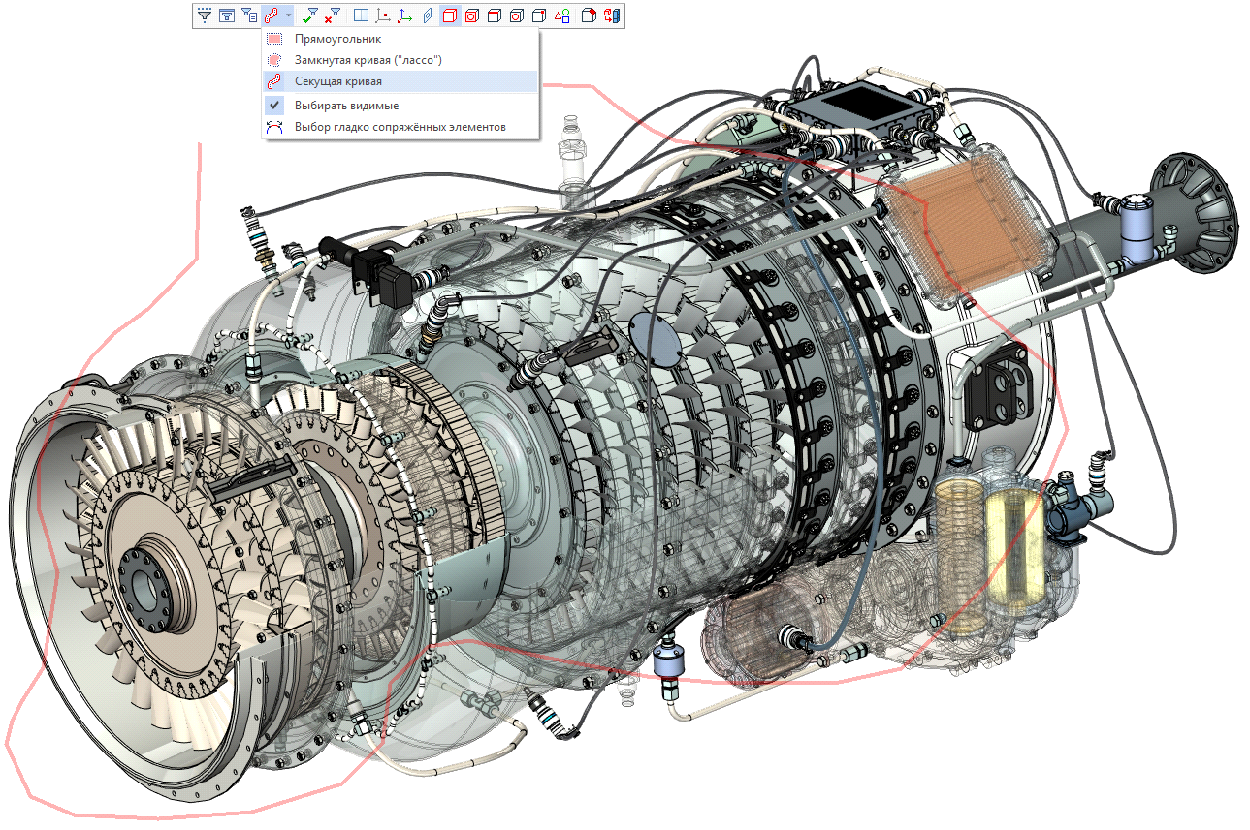1250x830 pixels.
Task: Select the 2D coordinate axes filter icon
Action: click(x=383, y=15)
